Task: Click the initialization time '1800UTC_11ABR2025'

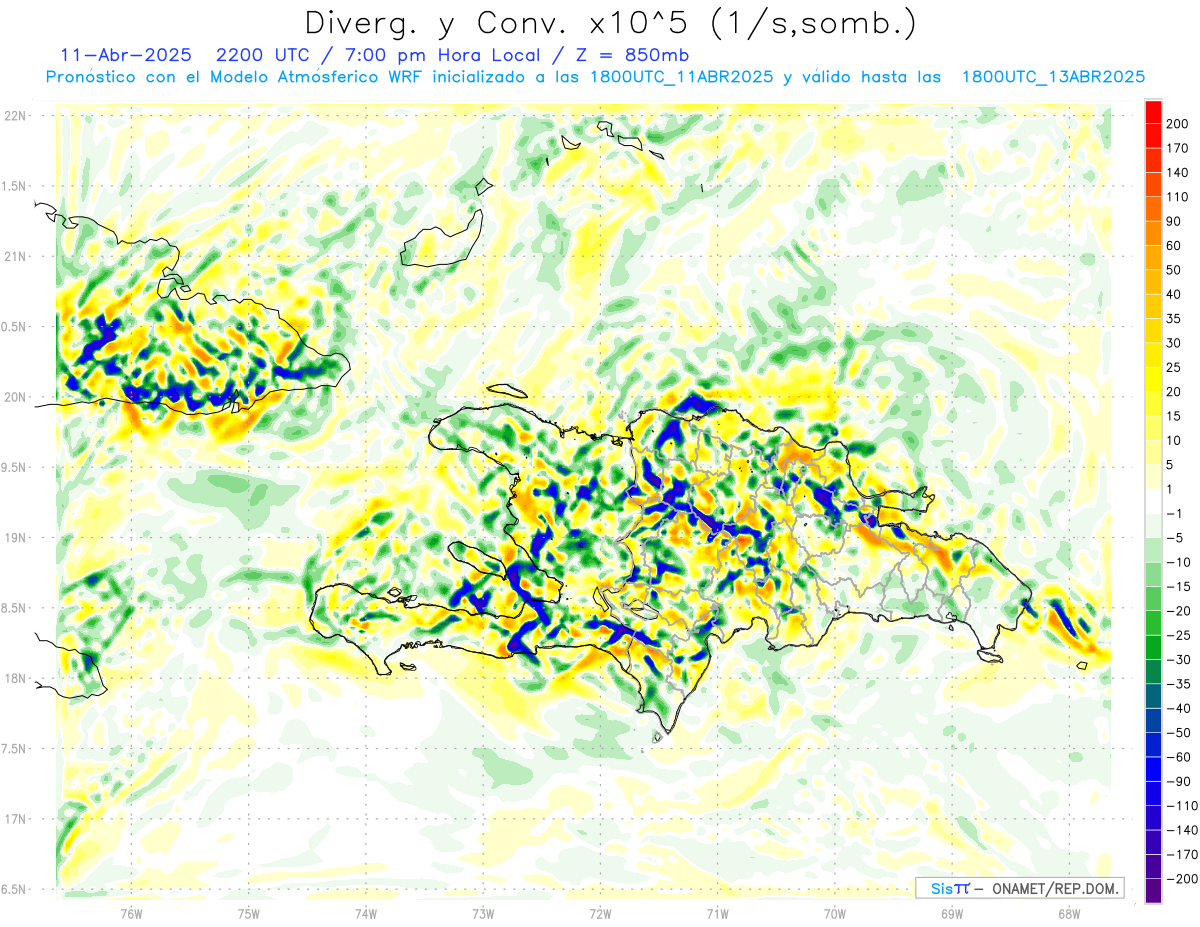Action: click(681, 77)
